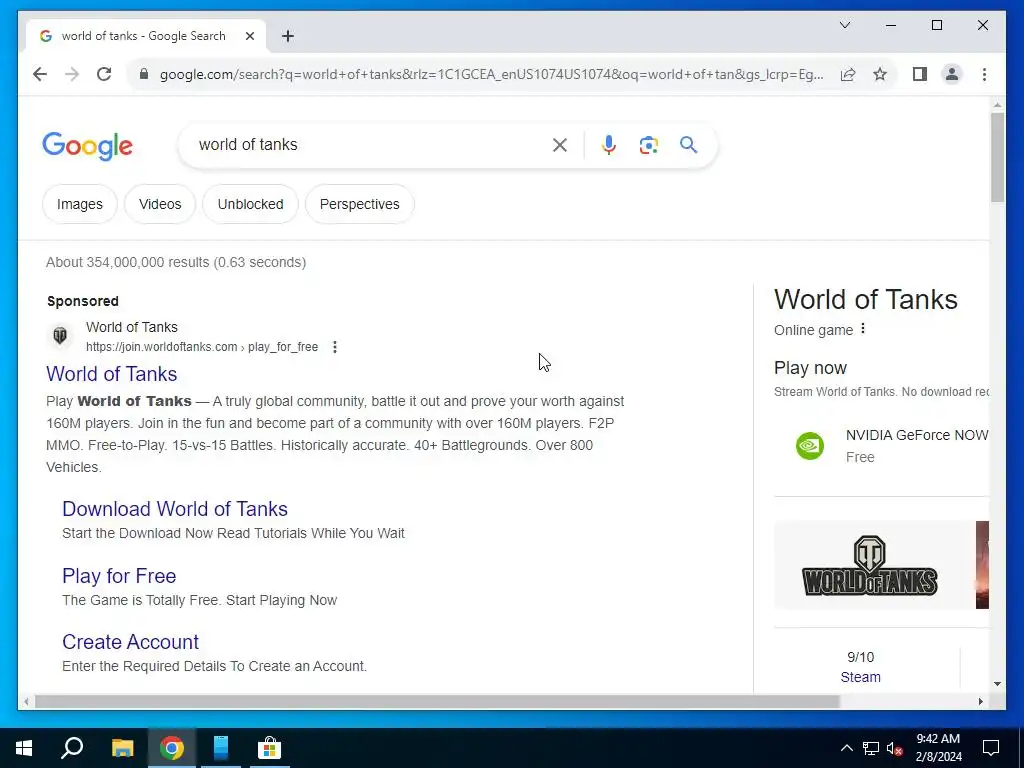View site information via the padlock icon

pyautogui.click(x=144, y=74)
